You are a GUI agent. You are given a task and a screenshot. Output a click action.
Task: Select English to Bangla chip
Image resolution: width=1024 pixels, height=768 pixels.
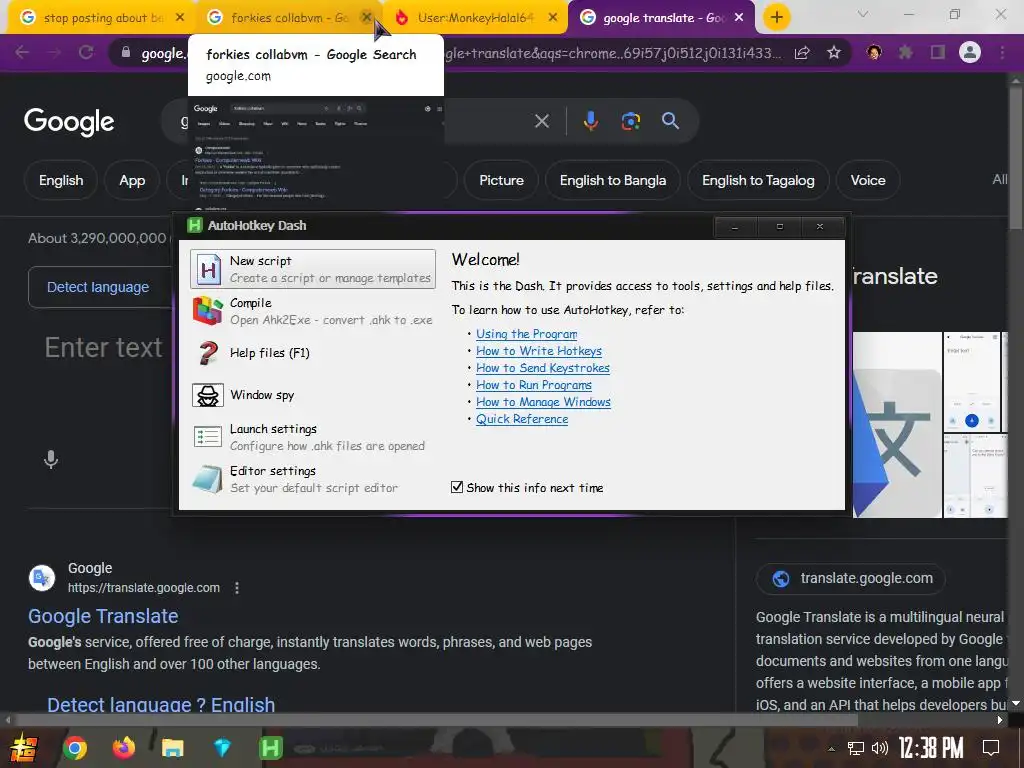tap(613, 180)
